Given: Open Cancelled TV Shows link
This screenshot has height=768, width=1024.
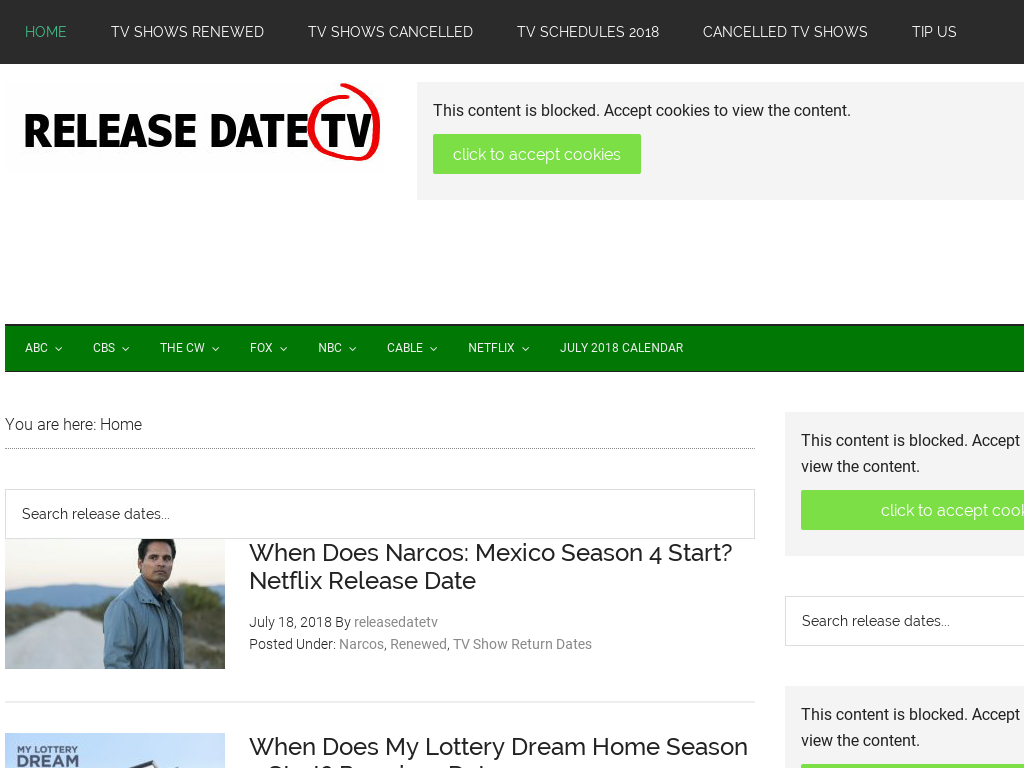Looking at the screenshot, I should [785, 32].
